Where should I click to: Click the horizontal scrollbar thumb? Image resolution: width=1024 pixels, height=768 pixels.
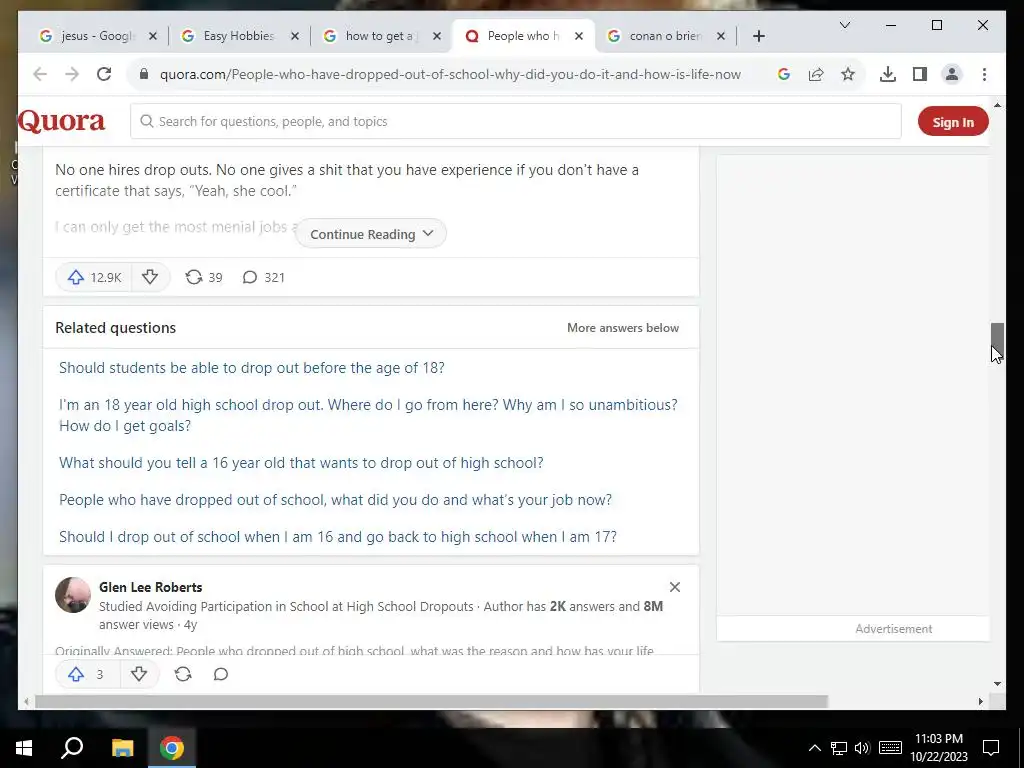click(431, 701)
